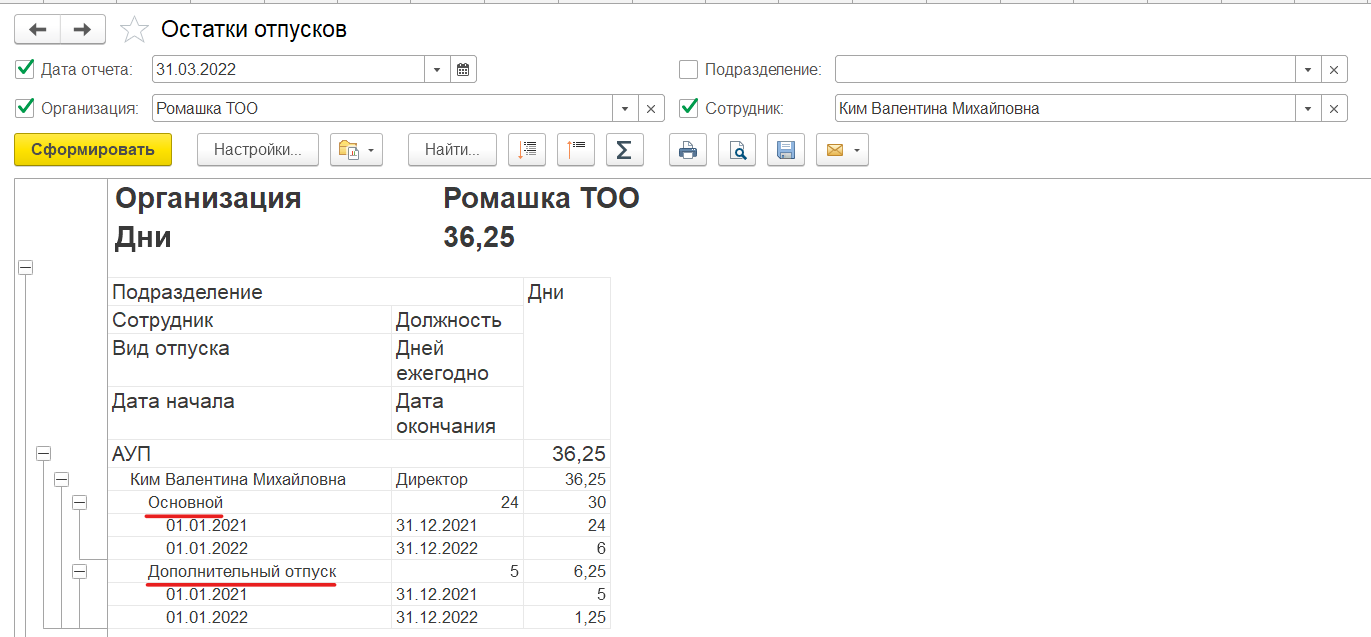Uncheck the 'Дата отчета' checkbox
This screenshot has width=1371, height=637.
(25, 70)
